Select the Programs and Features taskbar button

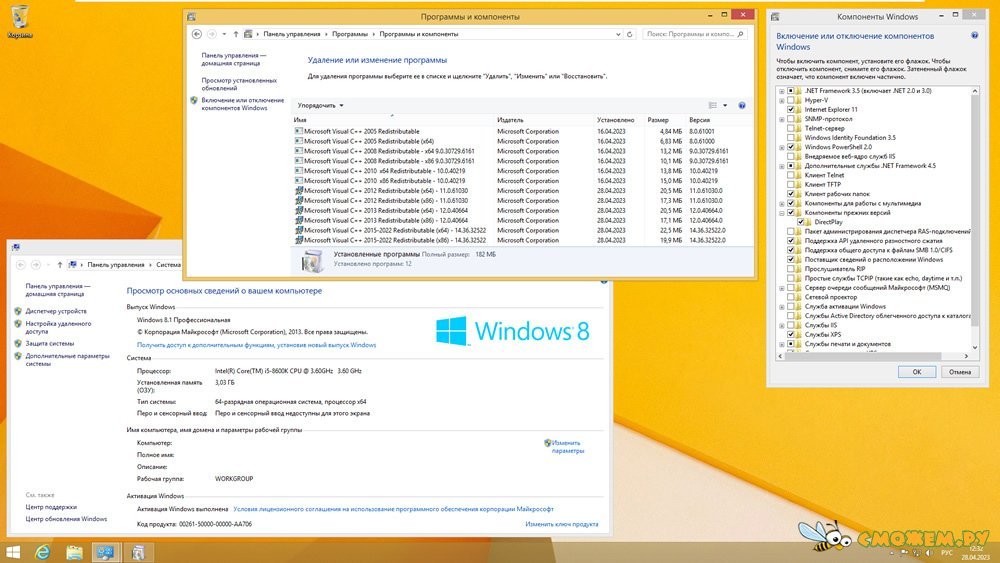point(137,552)
